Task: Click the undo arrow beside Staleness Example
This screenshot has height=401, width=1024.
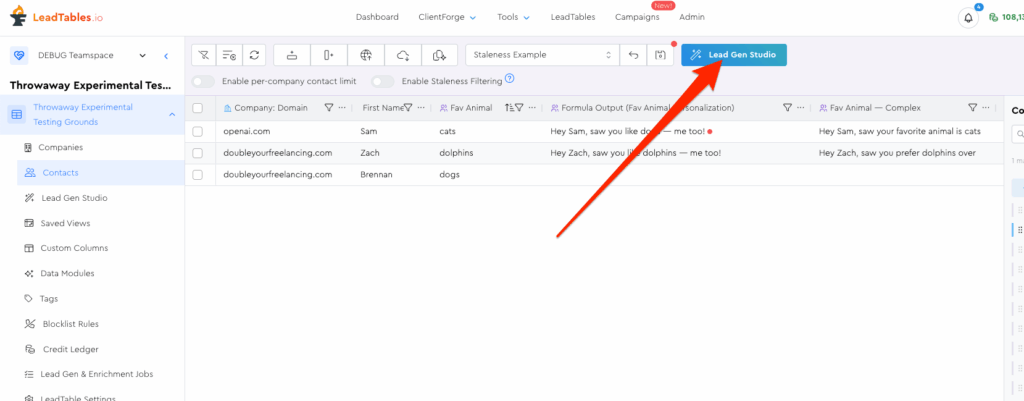Action: point(632,55)
